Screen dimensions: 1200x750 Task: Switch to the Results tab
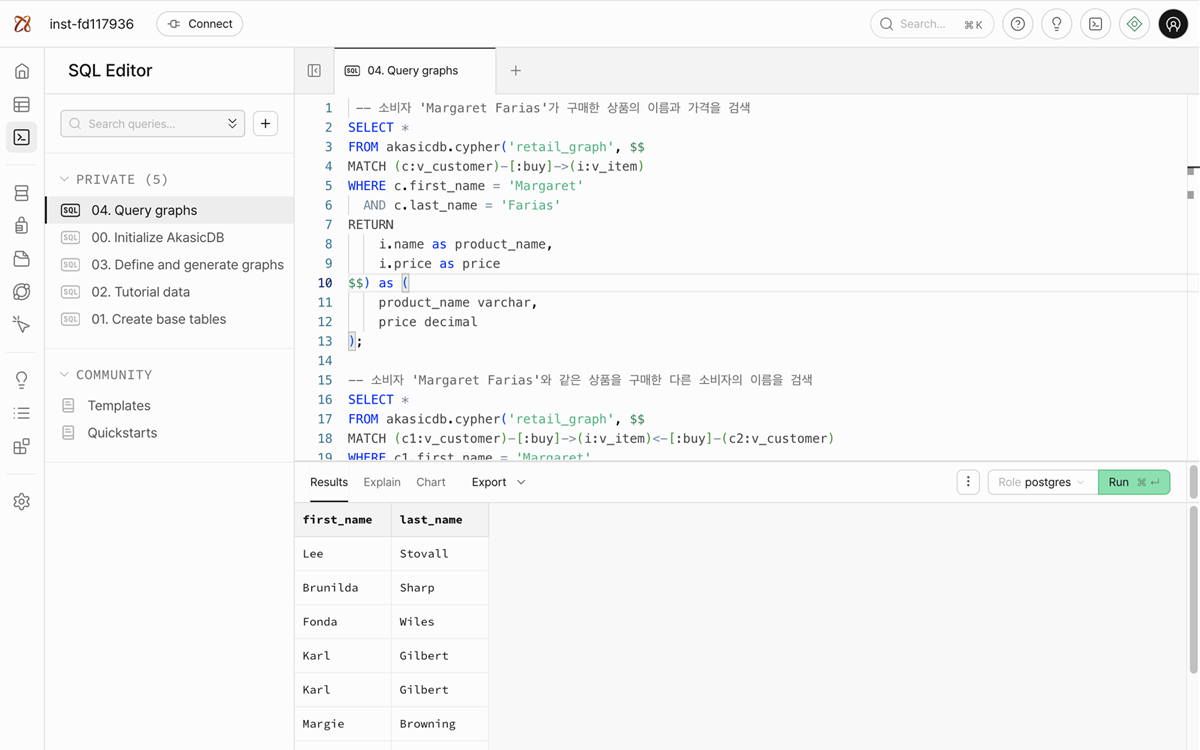[x=329, y=482]
